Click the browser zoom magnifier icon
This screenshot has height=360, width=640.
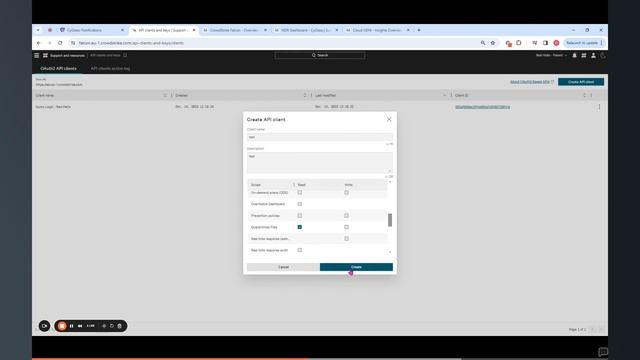pos(483,43)
